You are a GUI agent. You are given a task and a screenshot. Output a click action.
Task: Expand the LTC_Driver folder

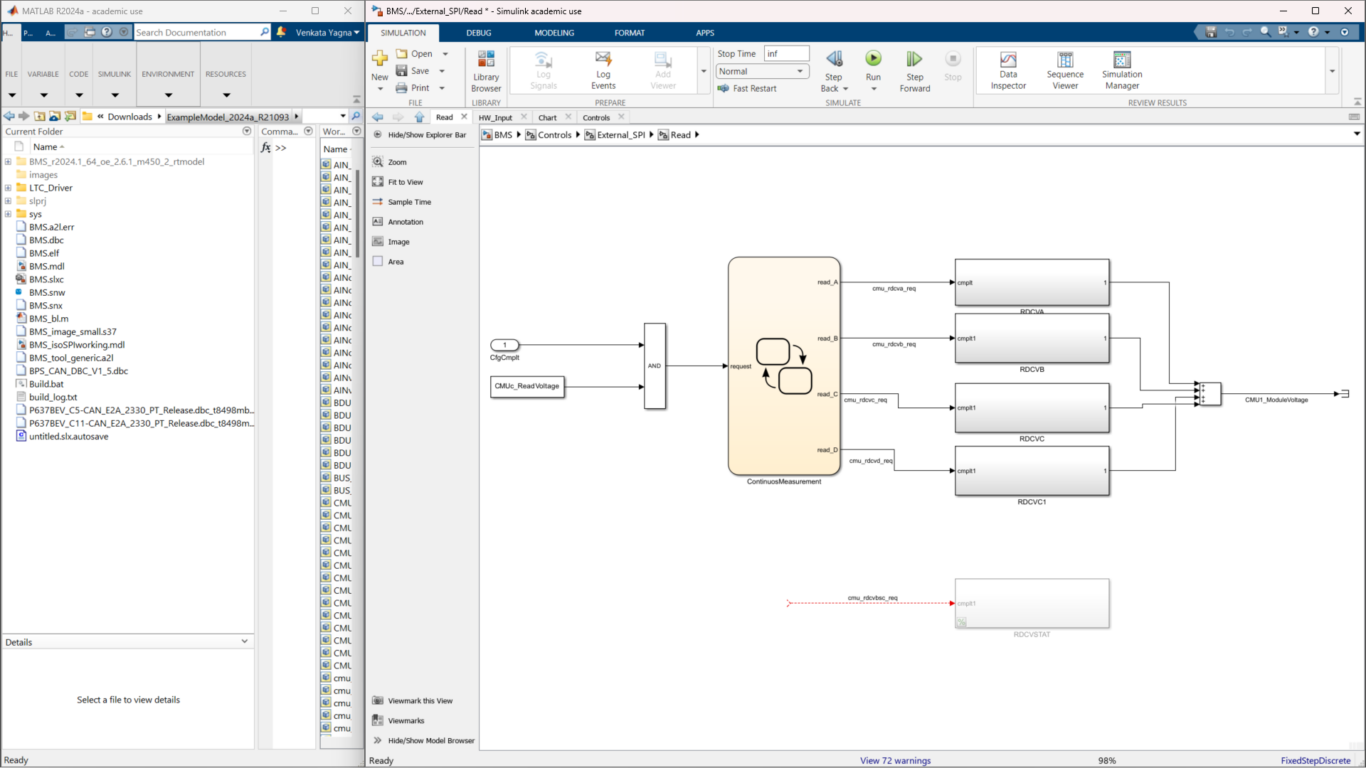(8, 188)
